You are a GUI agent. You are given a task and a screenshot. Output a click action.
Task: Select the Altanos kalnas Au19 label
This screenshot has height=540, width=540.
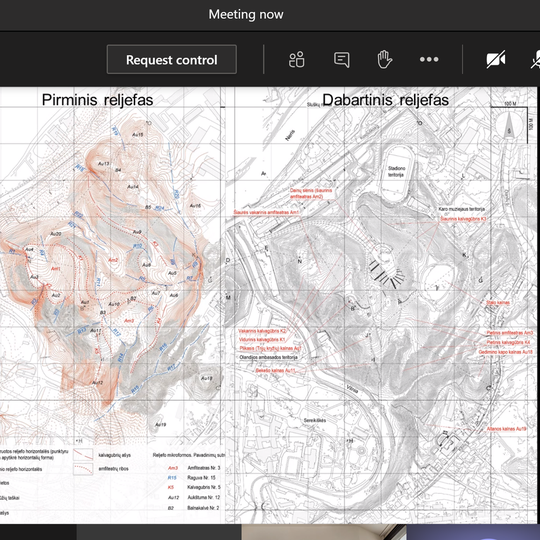[506, 429]
